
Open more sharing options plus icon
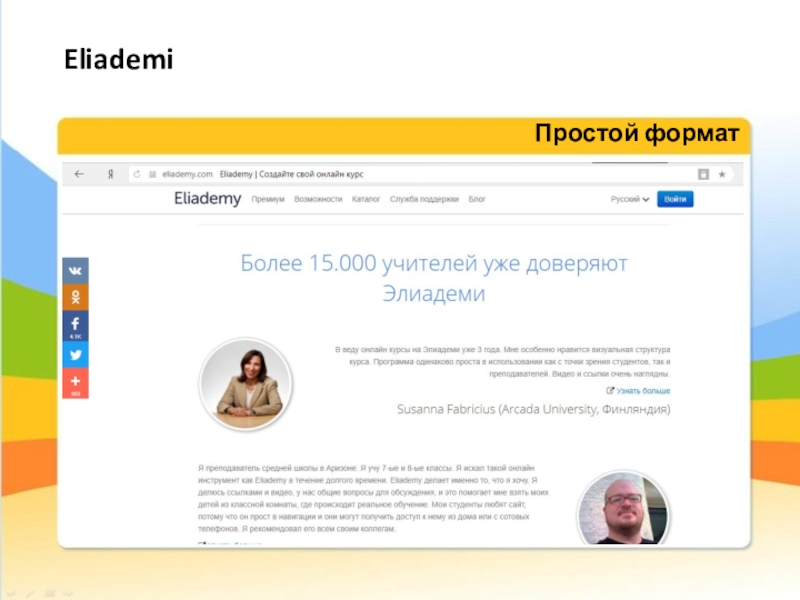point(76,383)
